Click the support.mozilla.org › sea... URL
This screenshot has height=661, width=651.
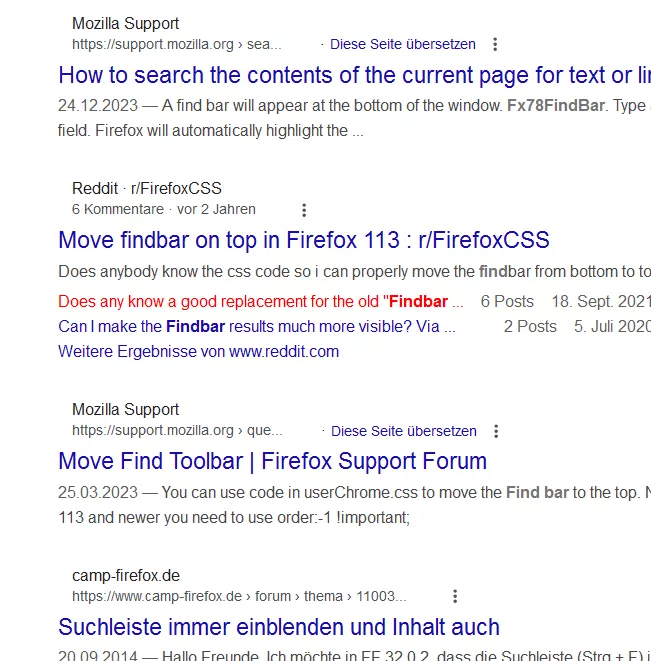click(177, 44)
